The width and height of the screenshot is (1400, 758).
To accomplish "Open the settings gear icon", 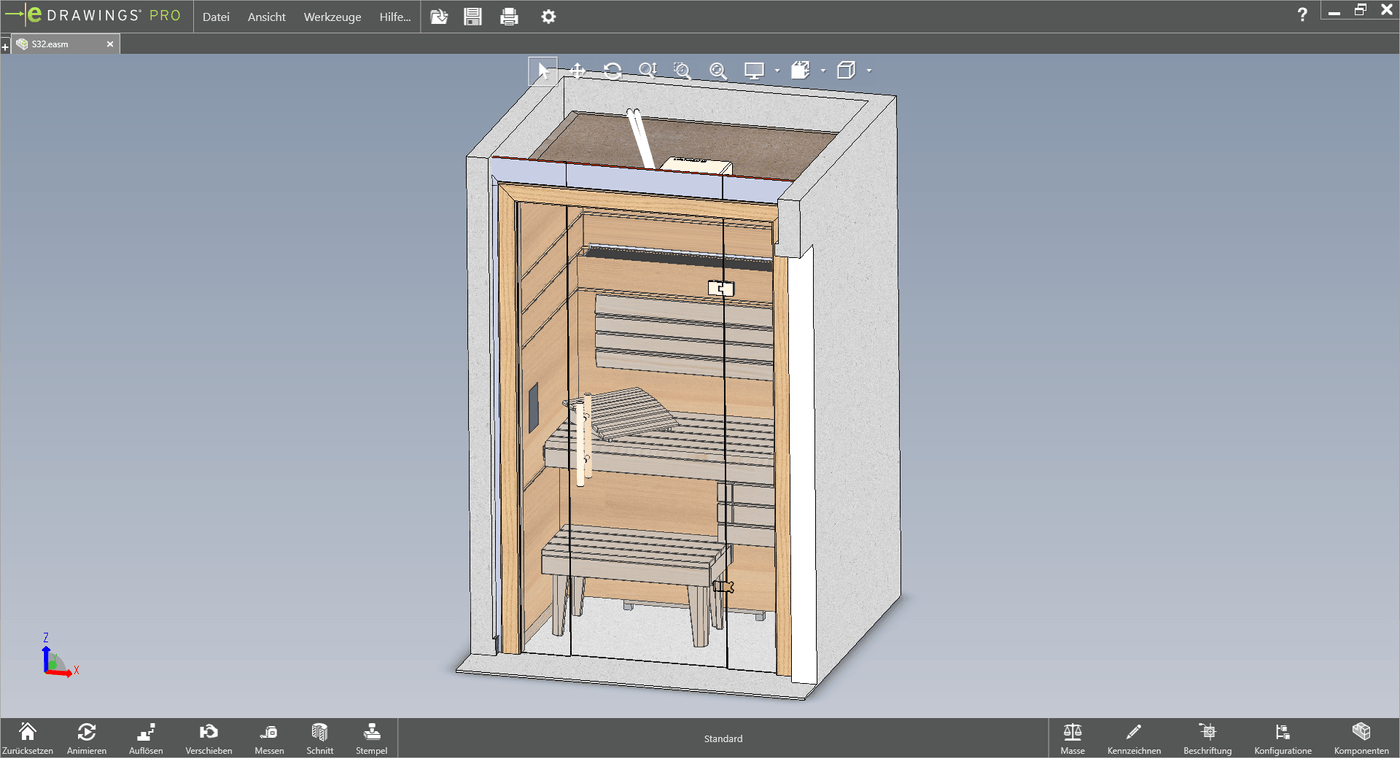I will (547, 16).
